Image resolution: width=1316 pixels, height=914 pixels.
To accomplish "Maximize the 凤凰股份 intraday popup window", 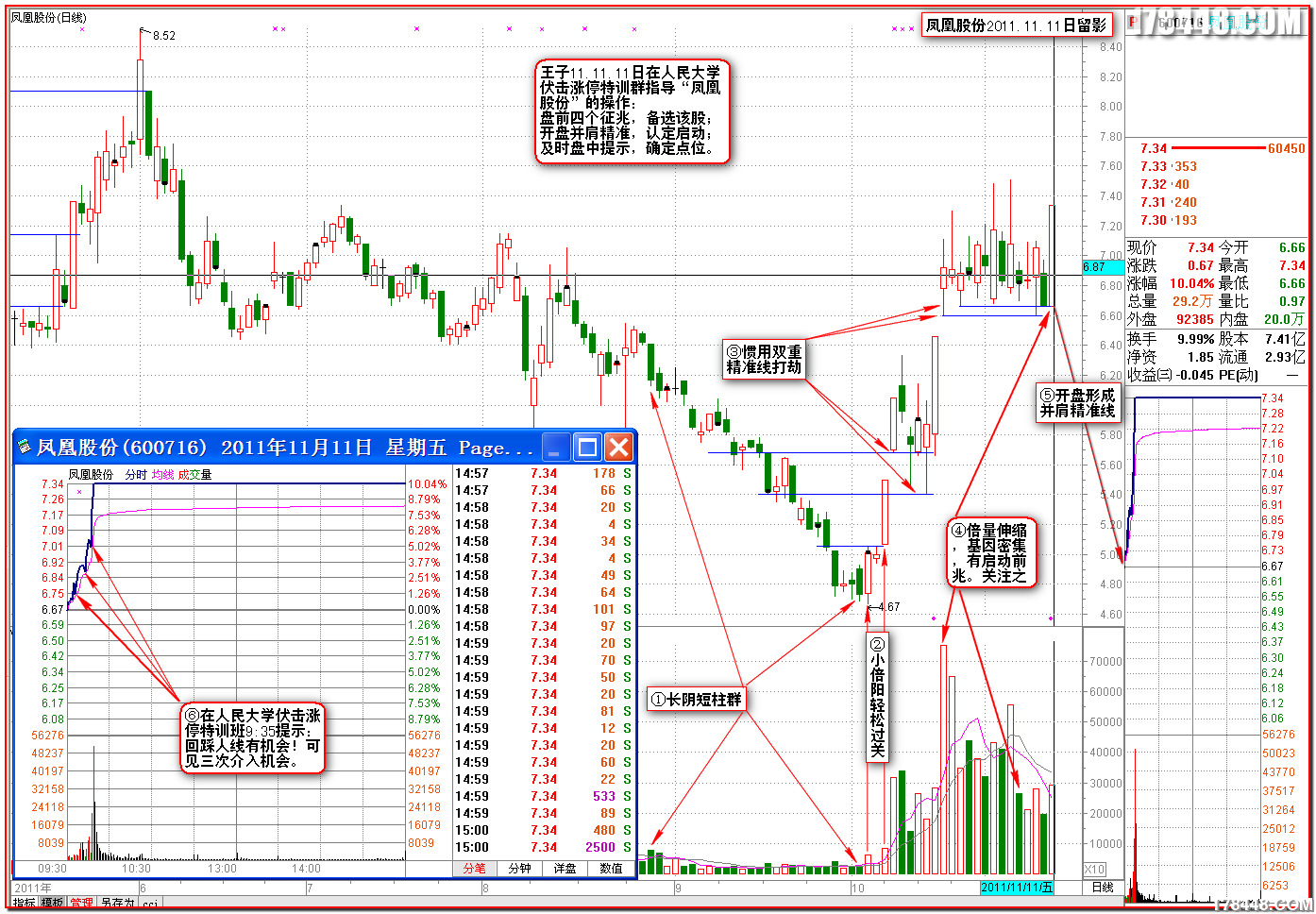I will click(588, 447).
